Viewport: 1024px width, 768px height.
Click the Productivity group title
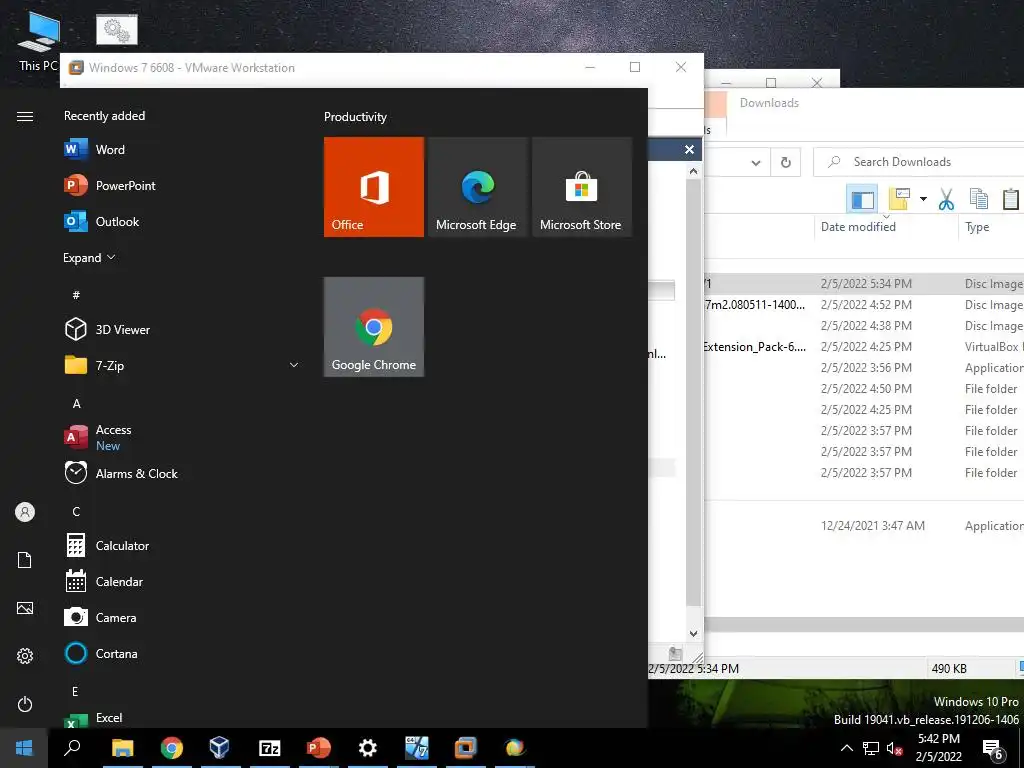pyautogui.click(x=355, y=117)
